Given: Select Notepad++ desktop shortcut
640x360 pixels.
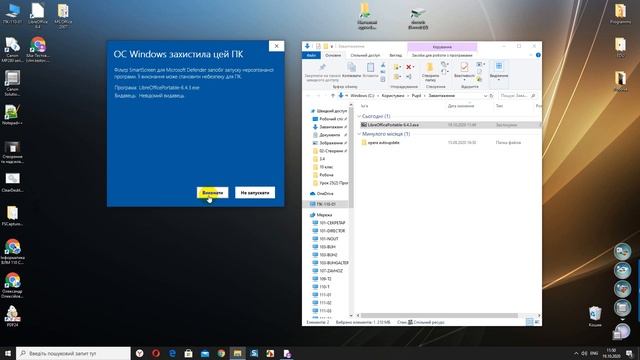Looking at the screenshot, I should click(x=12, y=115).
